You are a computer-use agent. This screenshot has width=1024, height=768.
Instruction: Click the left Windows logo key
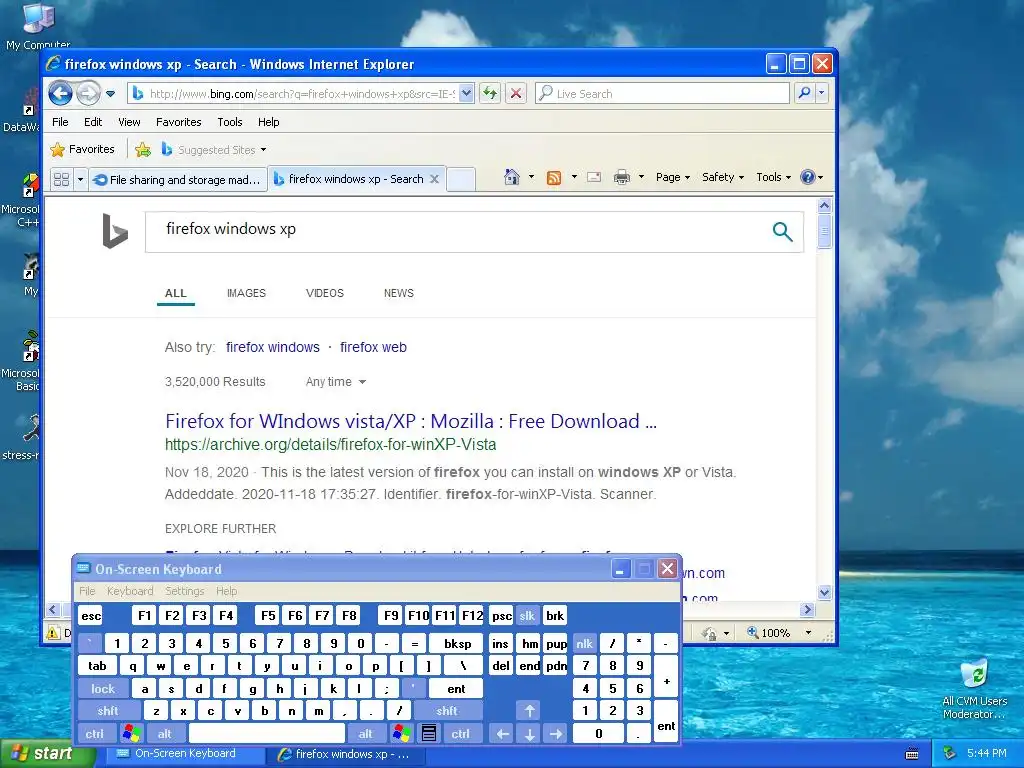(131, 733)
